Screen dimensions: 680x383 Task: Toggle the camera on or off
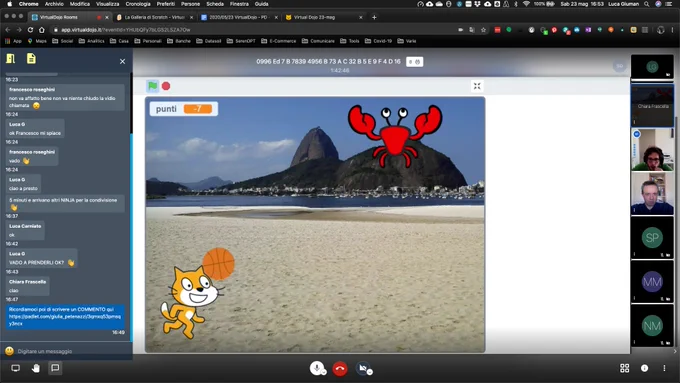point(363,368)
